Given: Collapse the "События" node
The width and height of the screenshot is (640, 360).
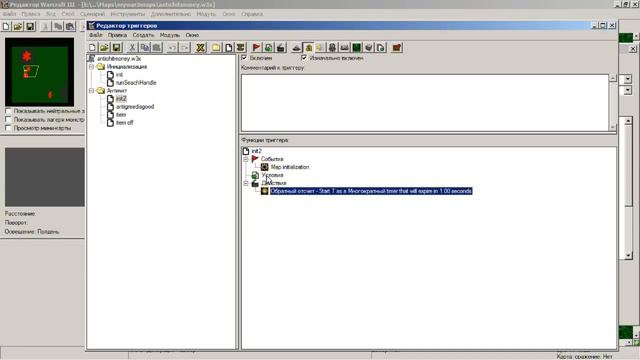Looking at the screenshot, I should pyautogui.click(x=246, y=159).
